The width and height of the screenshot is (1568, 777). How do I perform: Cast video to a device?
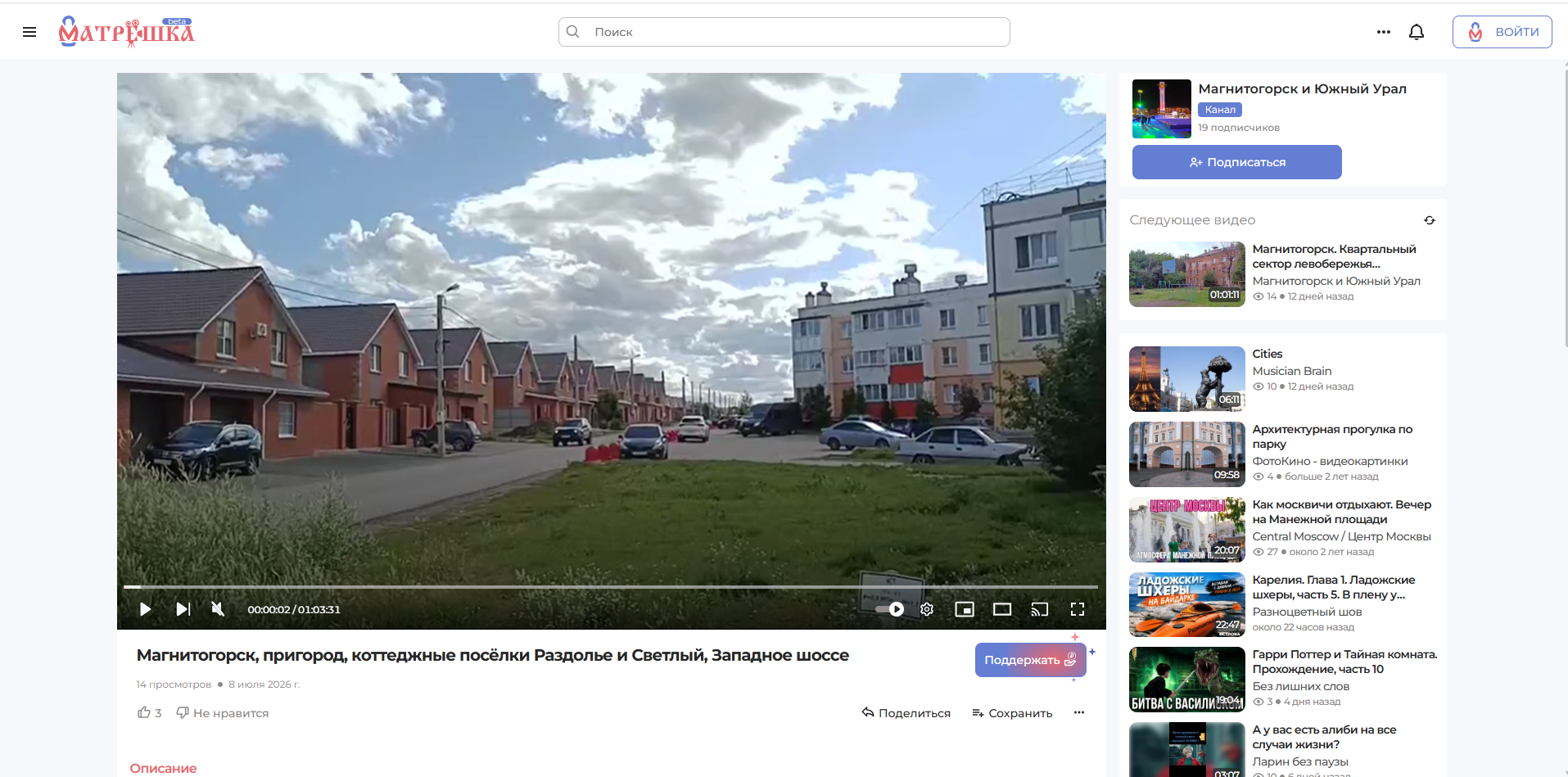coord(1040,609)
